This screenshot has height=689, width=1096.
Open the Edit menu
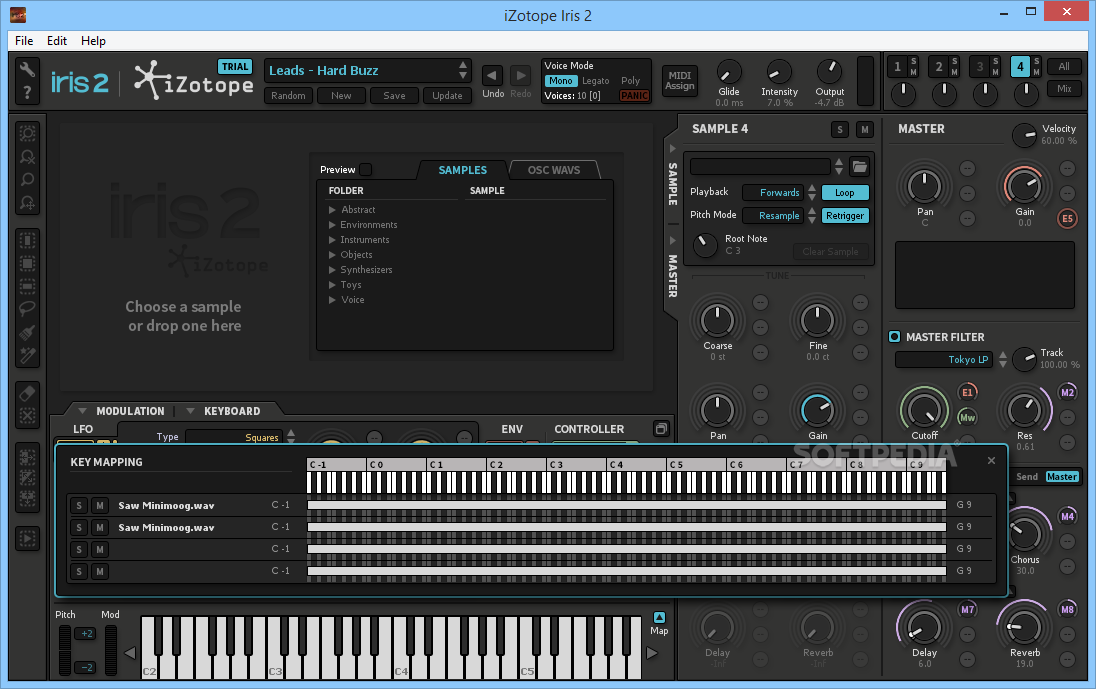[57, 41]
